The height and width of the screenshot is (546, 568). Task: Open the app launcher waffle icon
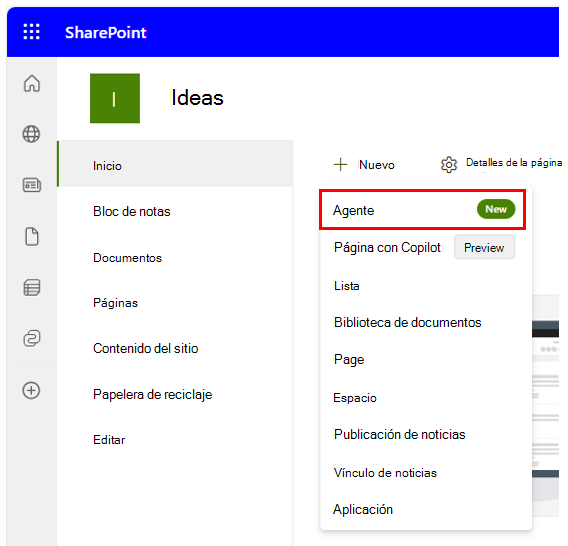(32, 32)
